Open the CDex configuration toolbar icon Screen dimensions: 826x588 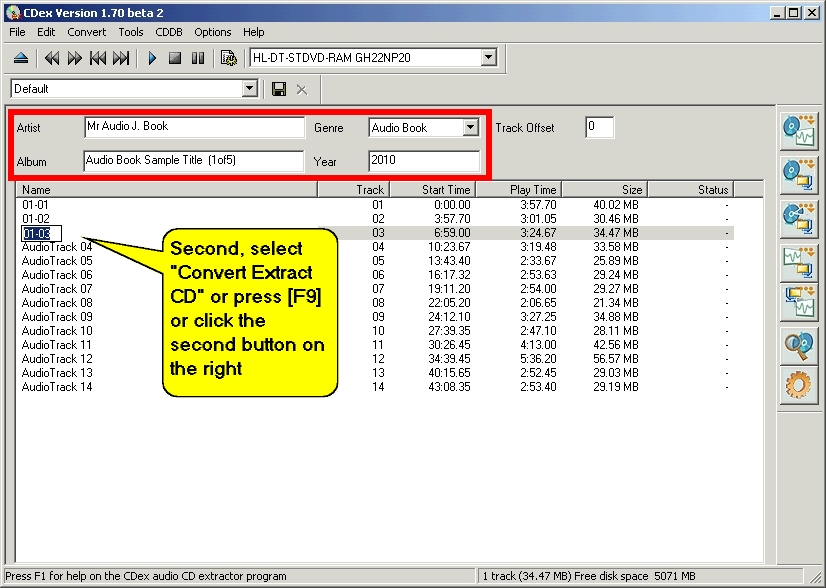click(x=229, y=58)
